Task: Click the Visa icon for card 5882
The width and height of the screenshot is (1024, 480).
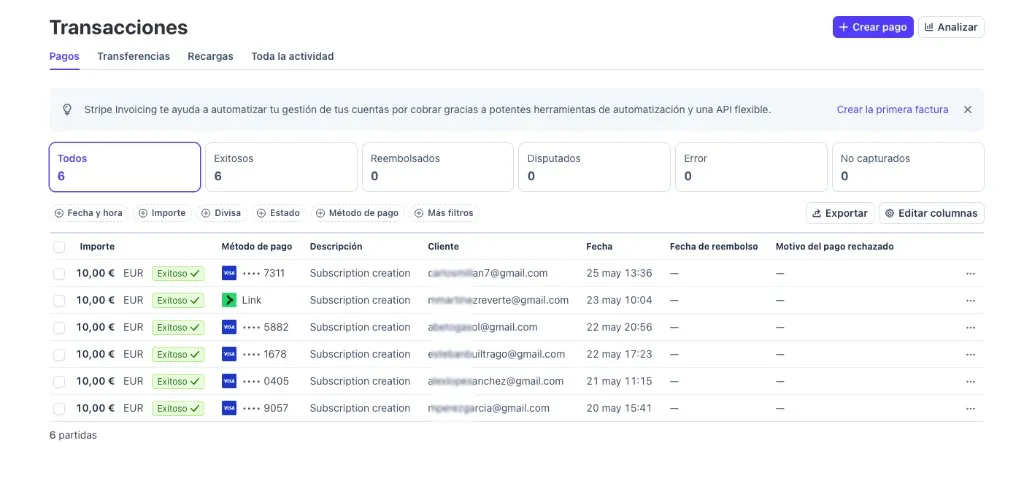Action: point(229,327)
